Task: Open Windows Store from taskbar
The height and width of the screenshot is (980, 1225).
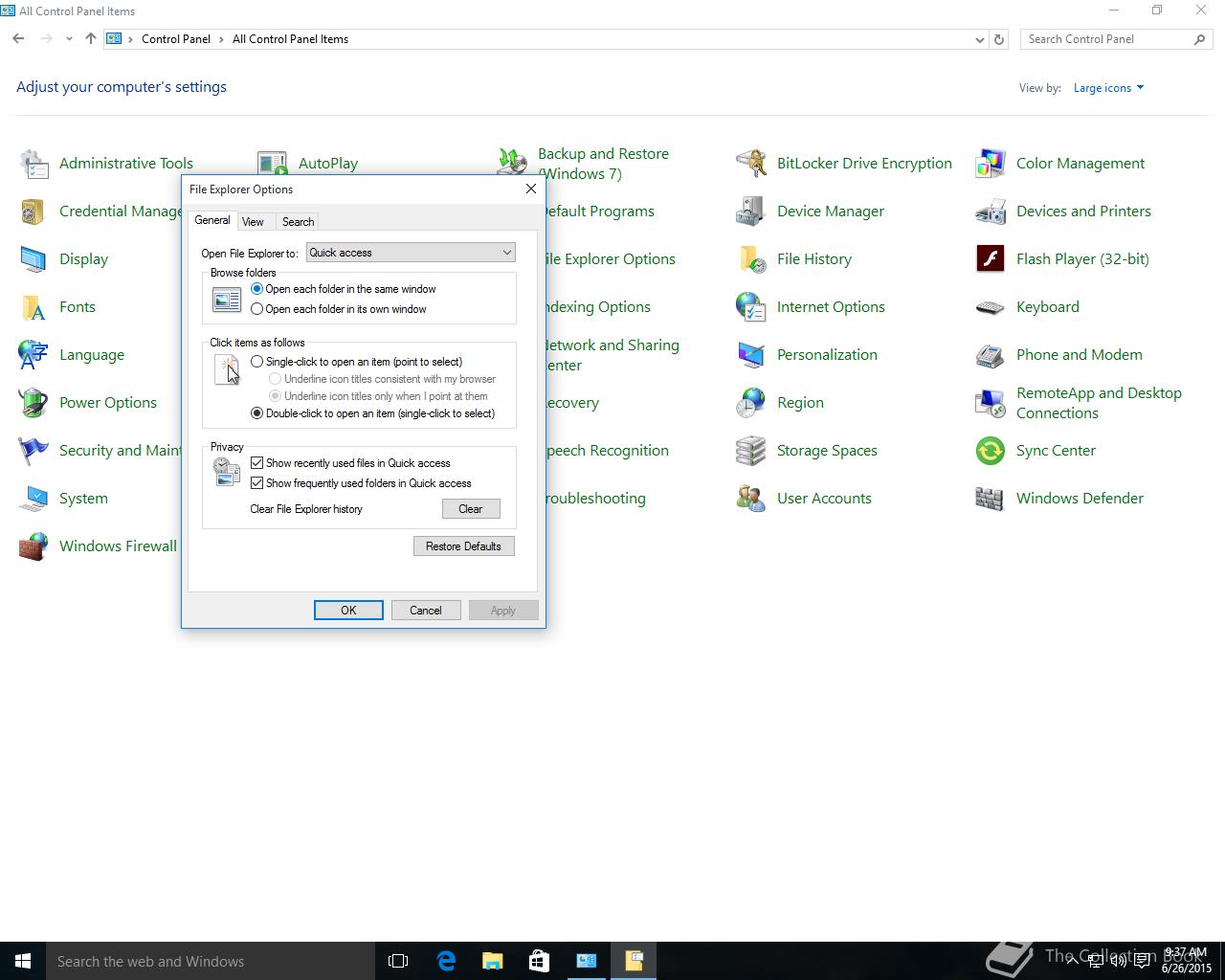Action: pyautogui.click(x=540, y=961)
